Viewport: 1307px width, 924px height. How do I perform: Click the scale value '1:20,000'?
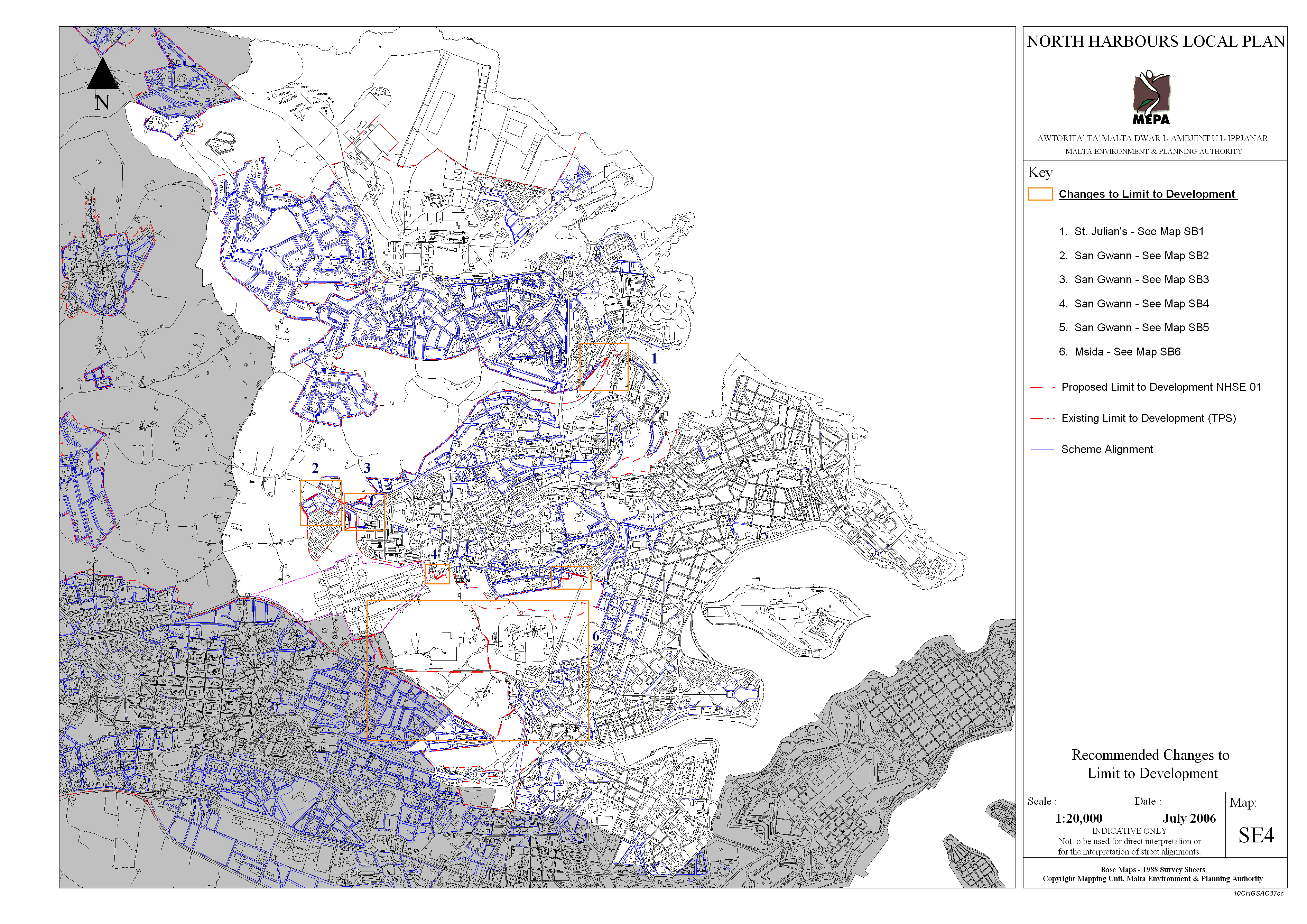click(x=1078, y=819)
